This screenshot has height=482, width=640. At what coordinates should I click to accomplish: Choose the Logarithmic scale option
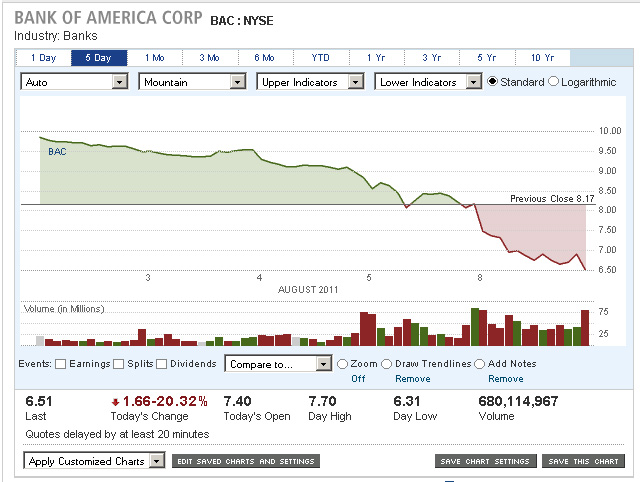point(553,82)
